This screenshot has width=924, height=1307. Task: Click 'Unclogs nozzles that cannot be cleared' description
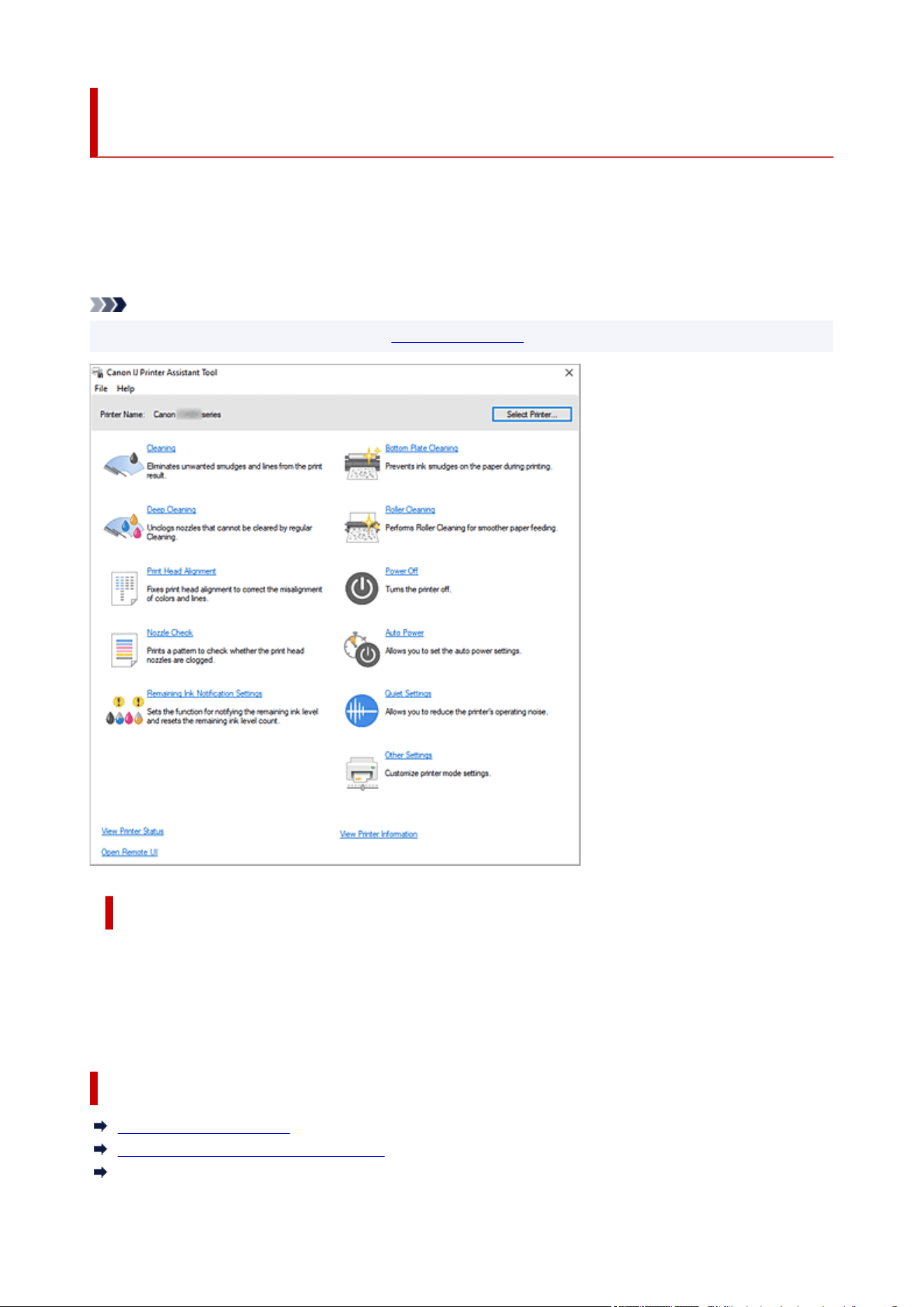tap(230, 532)
